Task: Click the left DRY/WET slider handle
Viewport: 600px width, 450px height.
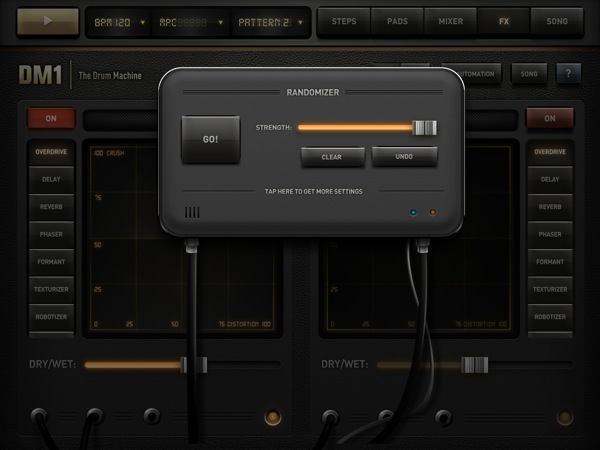Action: pos(194,365)
